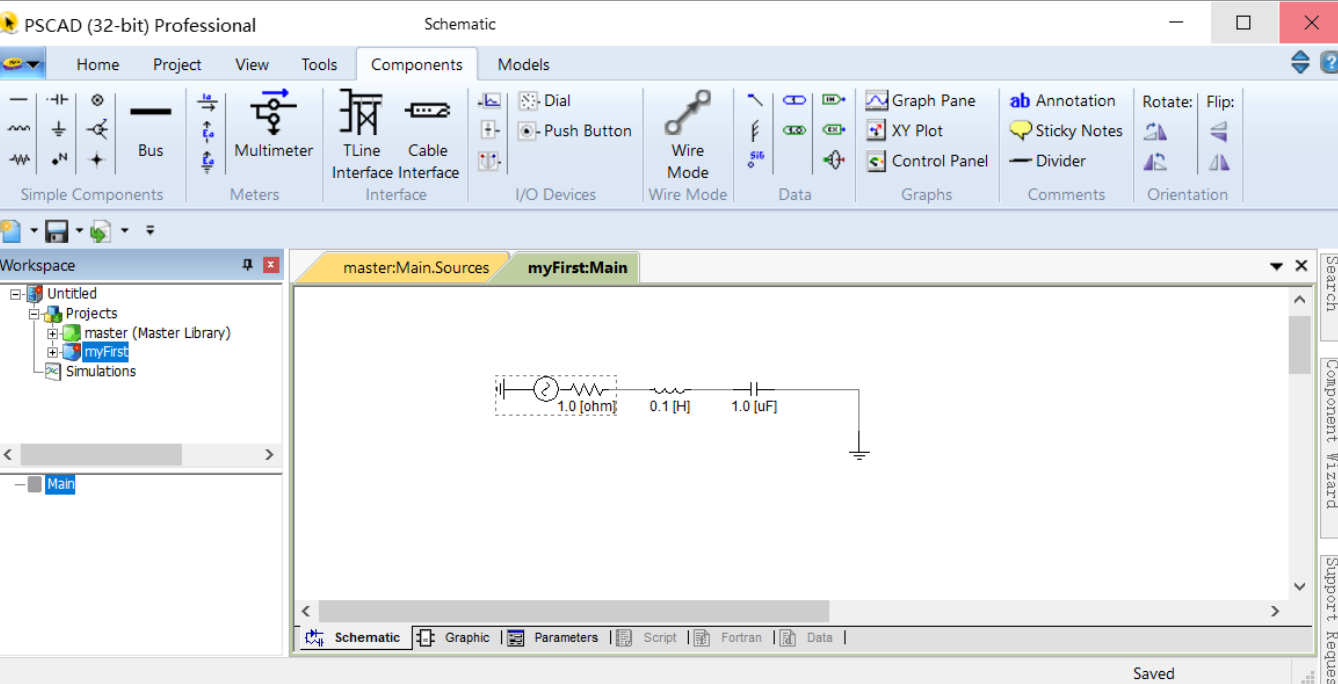The height and width of the screenshot is (684, 1338).
Task: Open the document tab list dropdown
Action: coord(1276,266)
